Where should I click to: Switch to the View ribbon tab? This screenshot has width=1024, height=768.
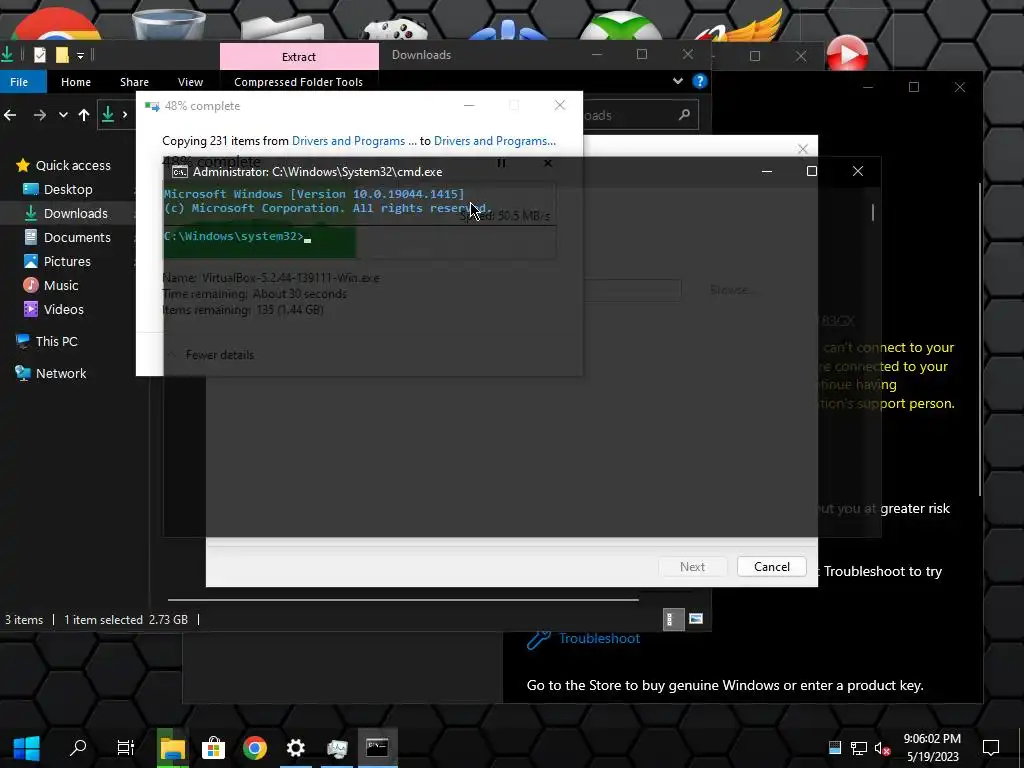point(190,82)
